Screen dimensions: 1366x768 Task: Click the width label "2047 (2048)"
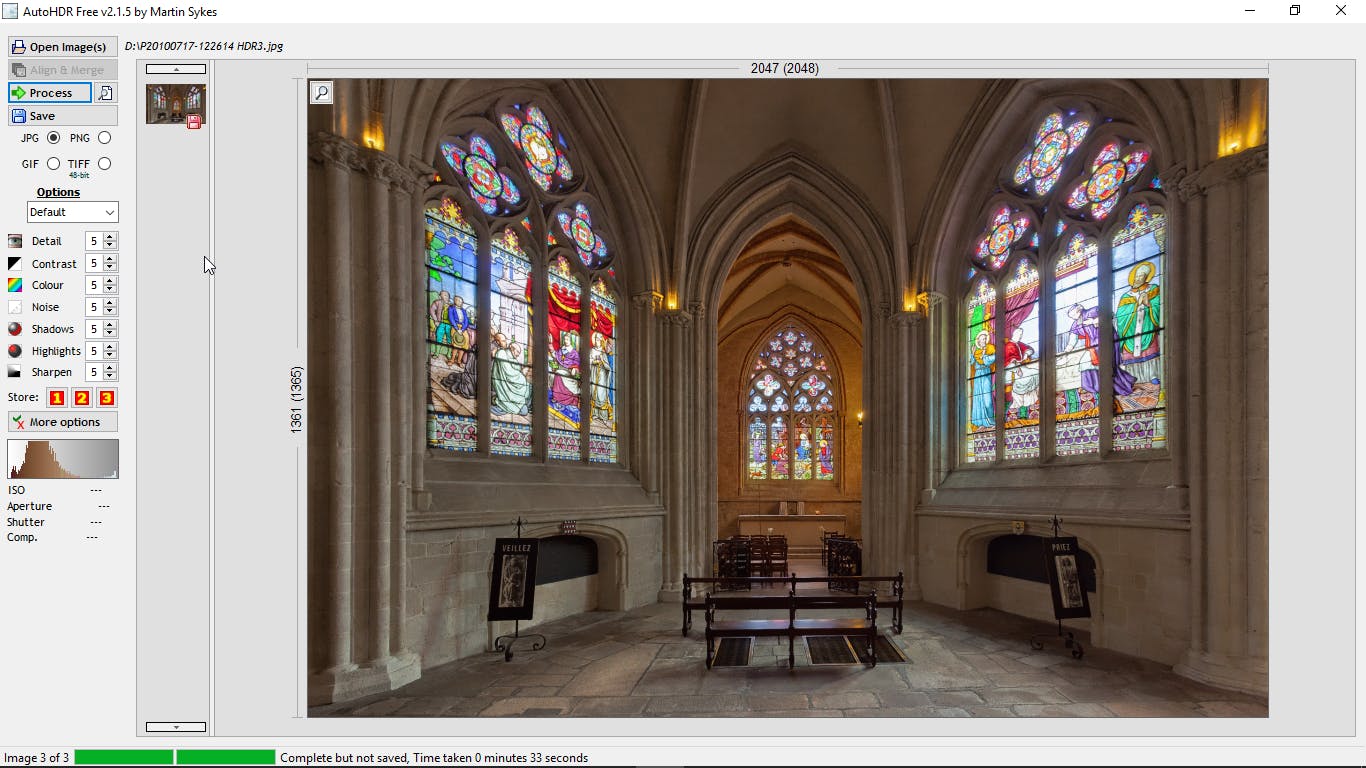coord(785,69)
